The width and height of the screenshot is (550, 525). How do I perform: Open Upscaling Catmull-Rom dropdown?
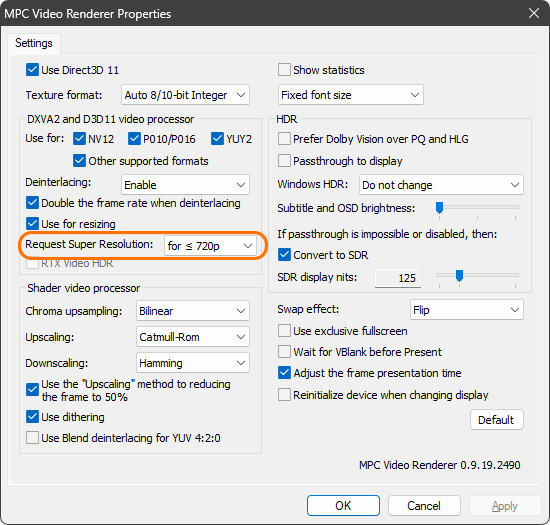tap(193, 337)
